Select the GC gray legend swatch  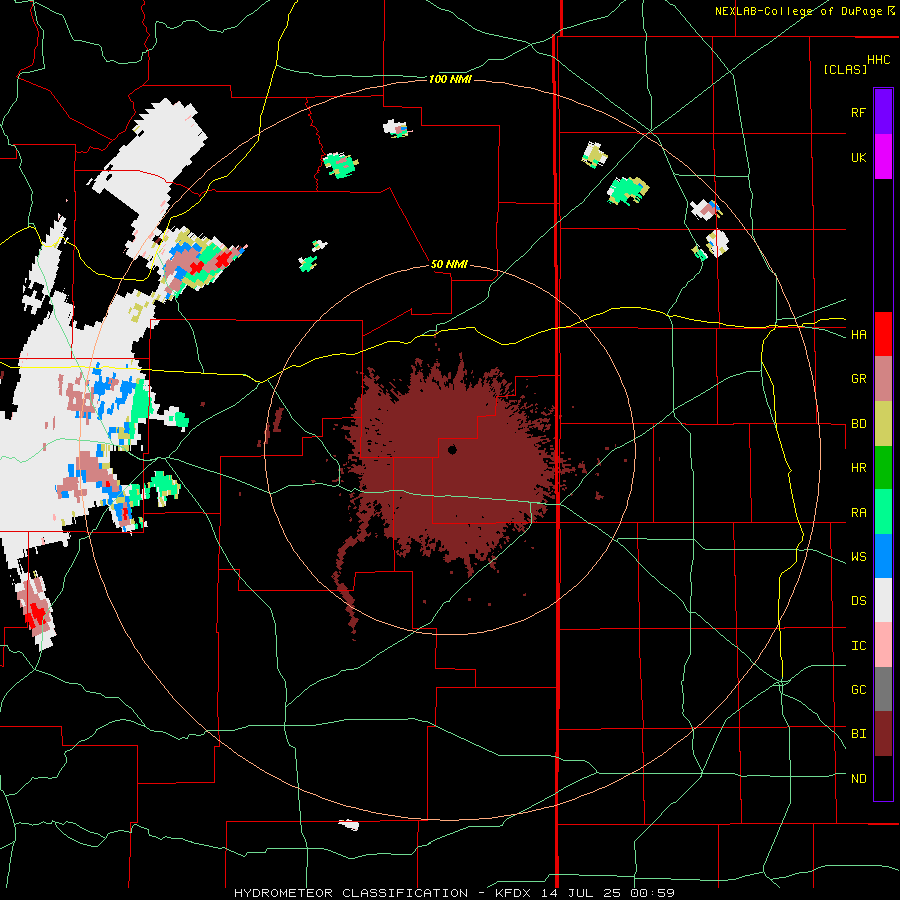(x=883, y=689)
